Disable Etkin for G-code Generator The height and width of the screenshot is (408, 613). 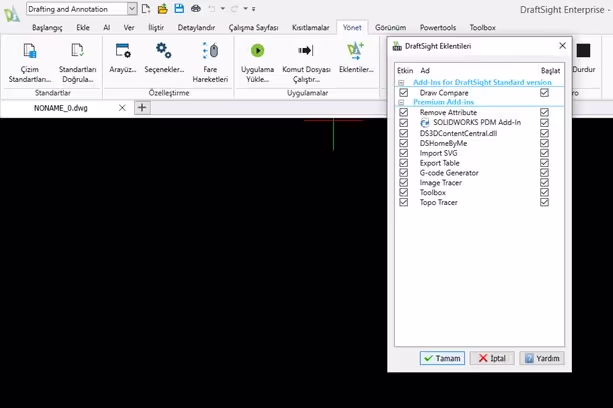click(404, 173)
